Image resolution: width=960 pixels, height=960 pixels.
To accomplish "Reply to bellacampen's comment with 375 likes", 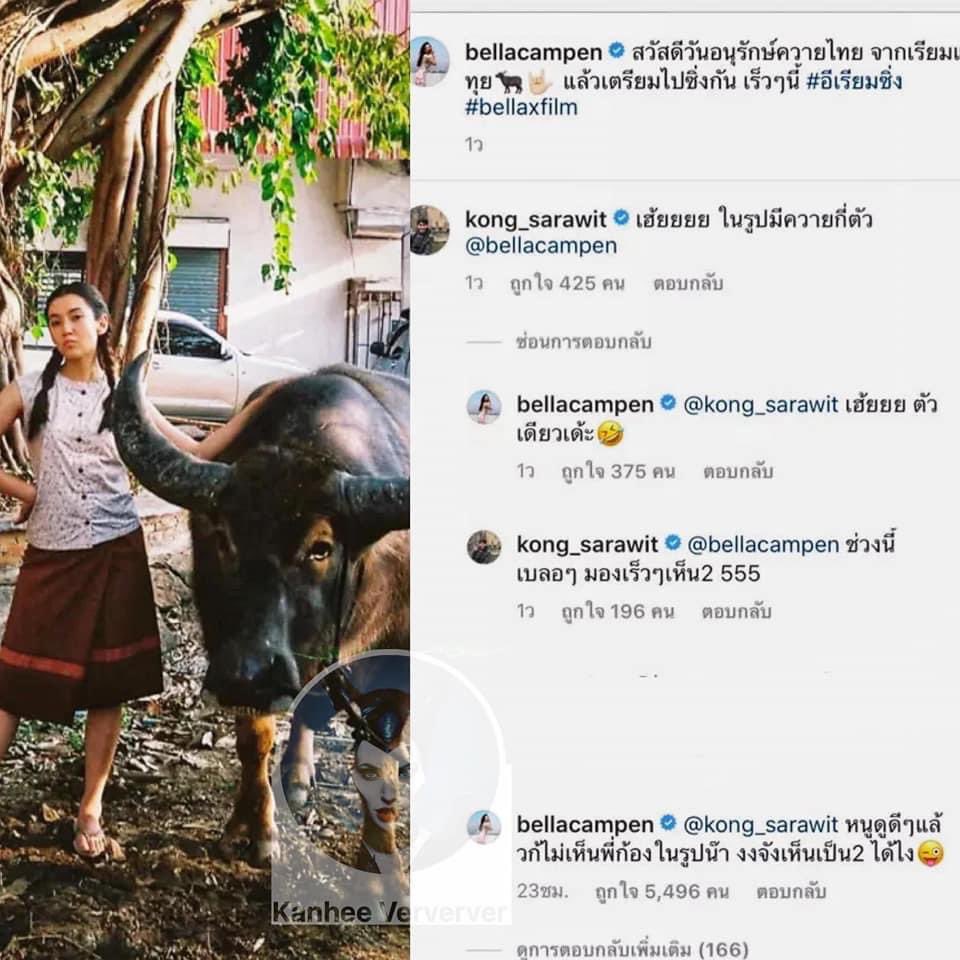I will (738, 471).
